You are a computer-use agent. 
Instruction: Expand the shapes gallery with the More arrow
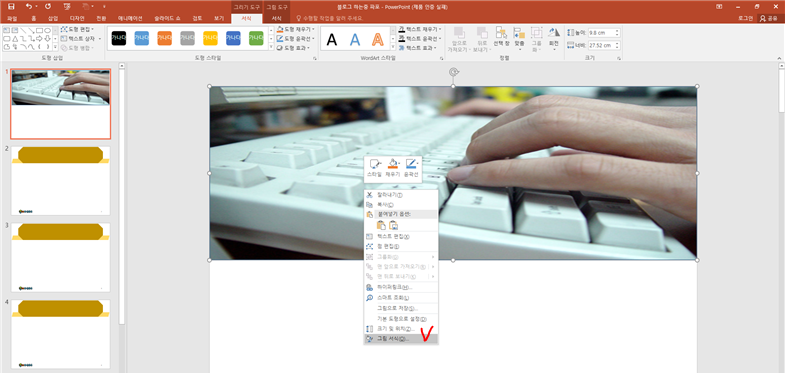coord(55,47)
